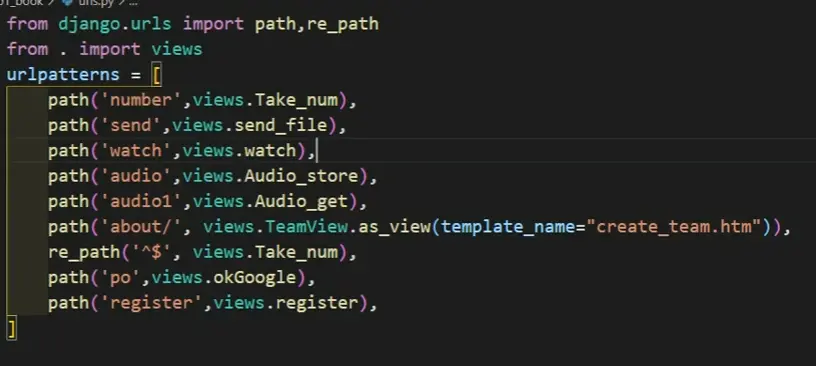The height and width of the screenshot is (366, 816).
Task: Click the closing bracket of urlpatterns list
Action: [x=11, y=329]
